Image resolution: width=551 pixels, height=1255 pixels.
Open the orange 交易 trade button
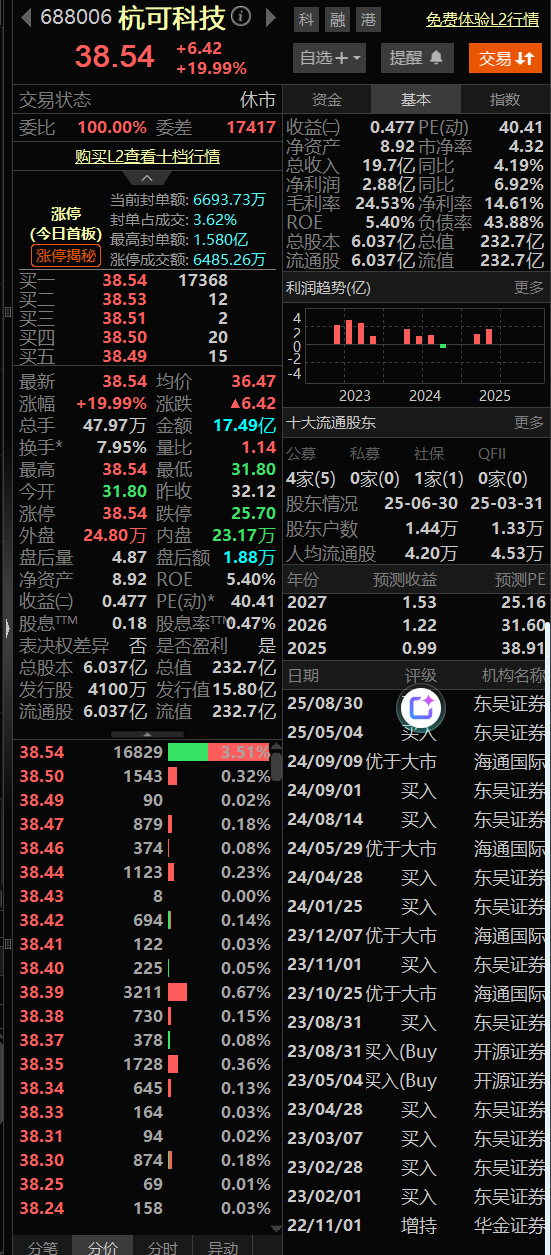point(505,58)
